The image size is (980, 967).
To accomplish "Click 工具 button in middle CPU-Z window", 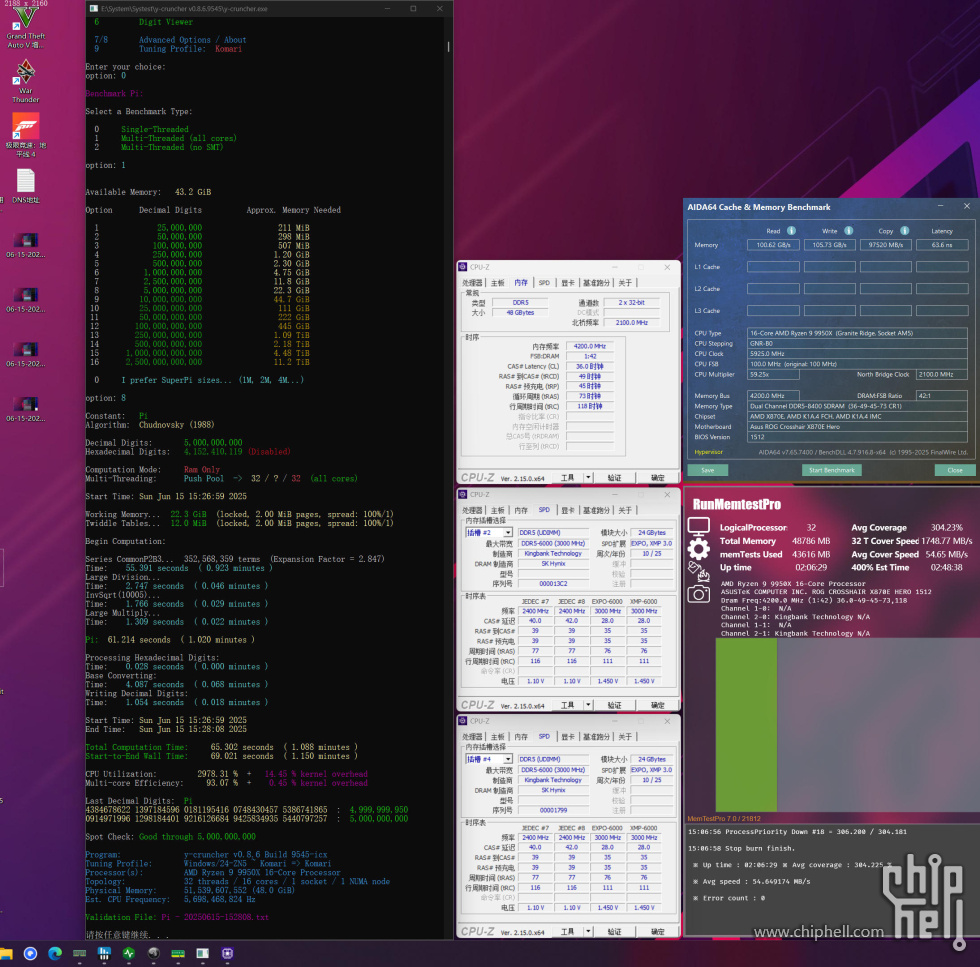I will click(567, 704).
